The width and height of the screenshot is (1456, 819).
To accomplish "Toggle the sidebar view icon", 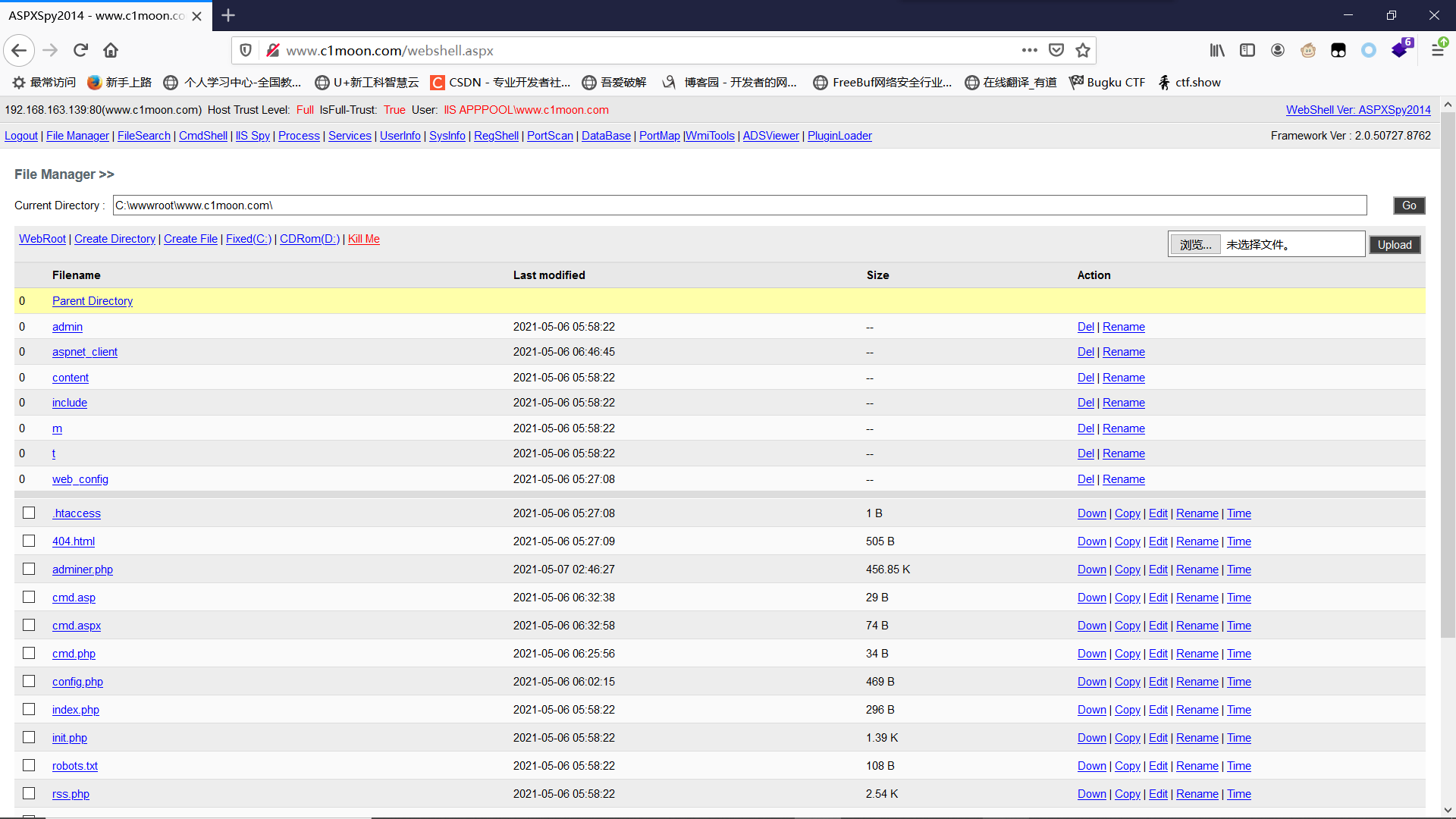I will (1247, 50).
